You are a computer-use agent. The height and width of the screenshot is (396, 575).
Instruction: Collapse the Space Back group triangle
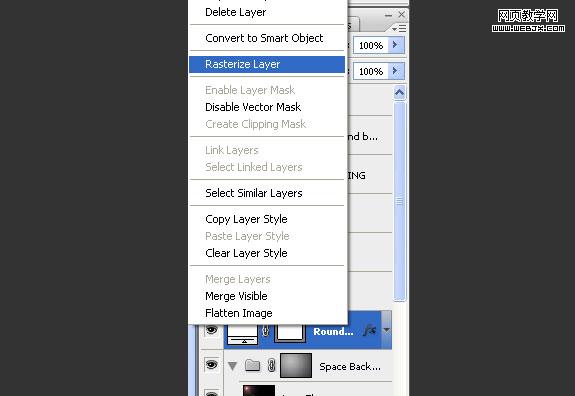point(232,366)
